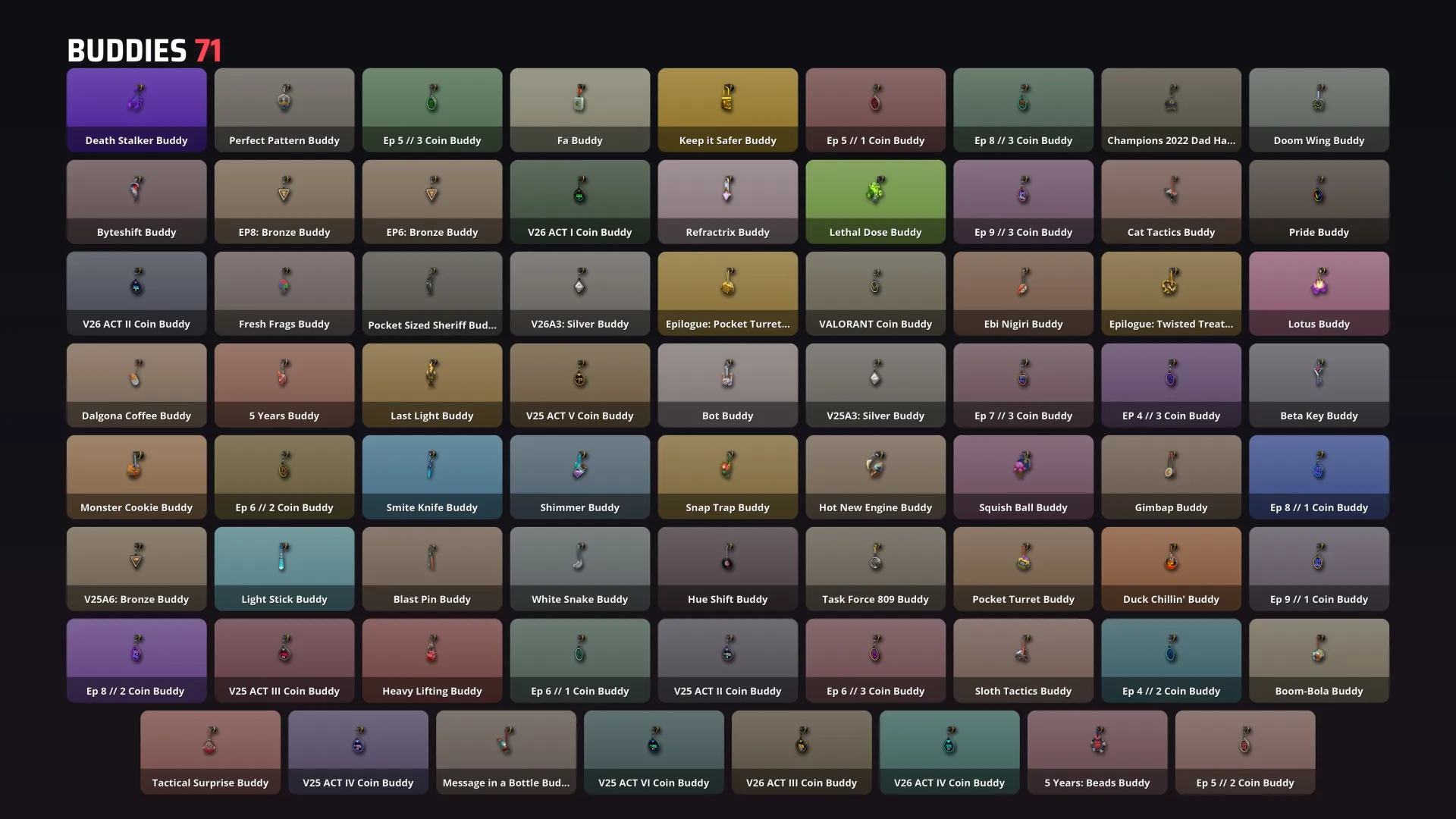
Task: Select the Tactical Surprise Buddy card
Action: [x=210, y=752]
